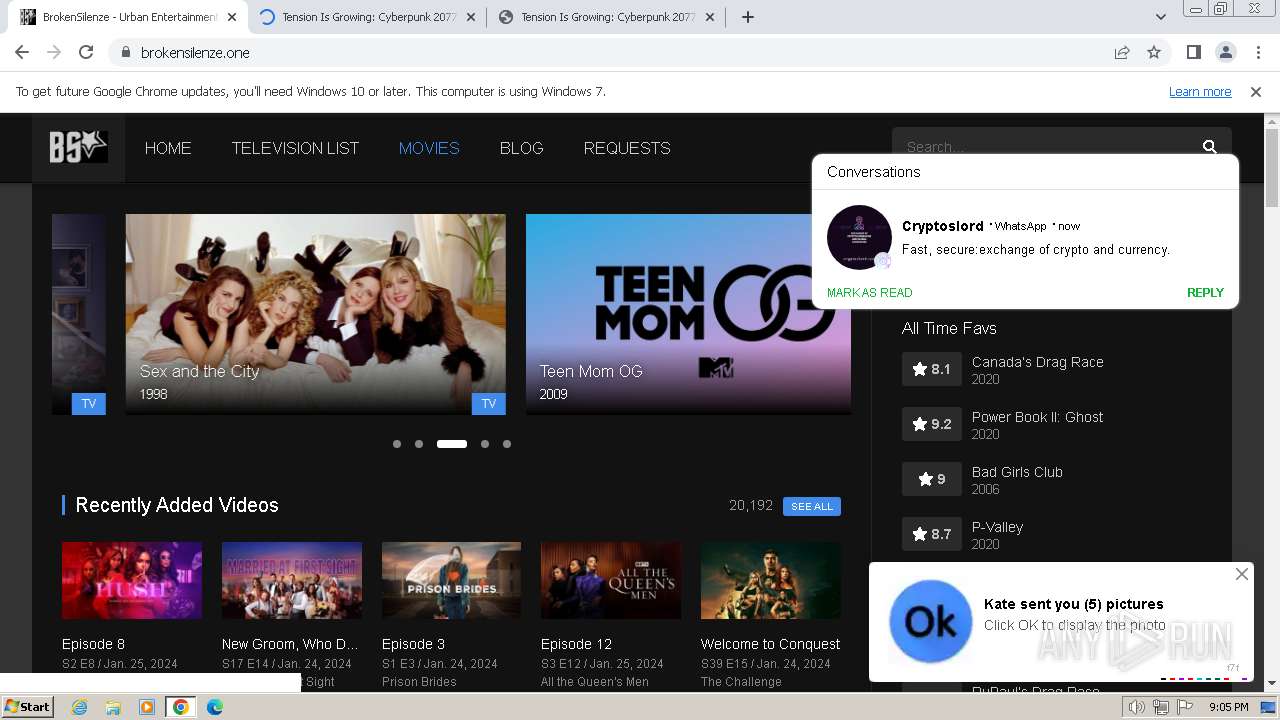
Task: Close the Kate sent you pictures popup
Action: tap(1241, 574)
